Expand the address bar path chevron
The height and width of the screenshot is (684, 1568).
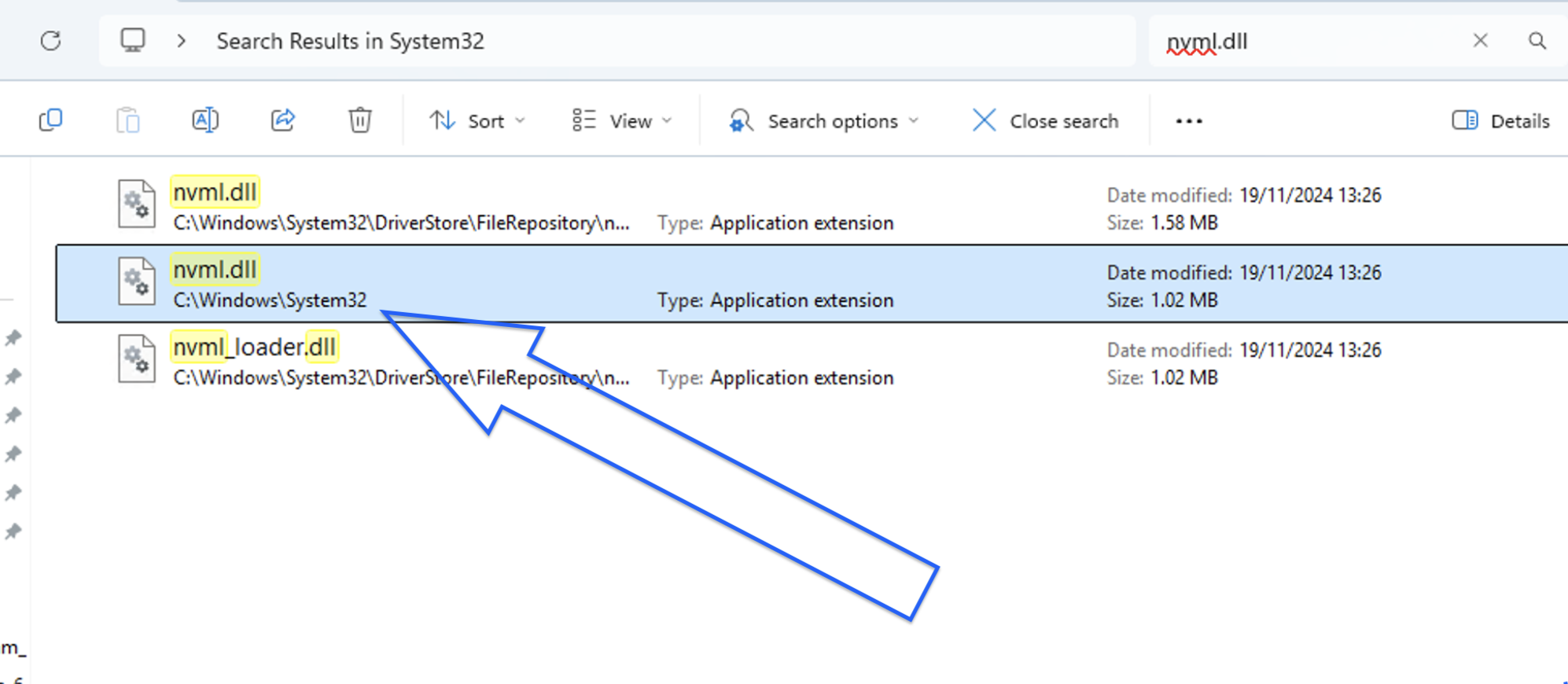pos(182,41)
